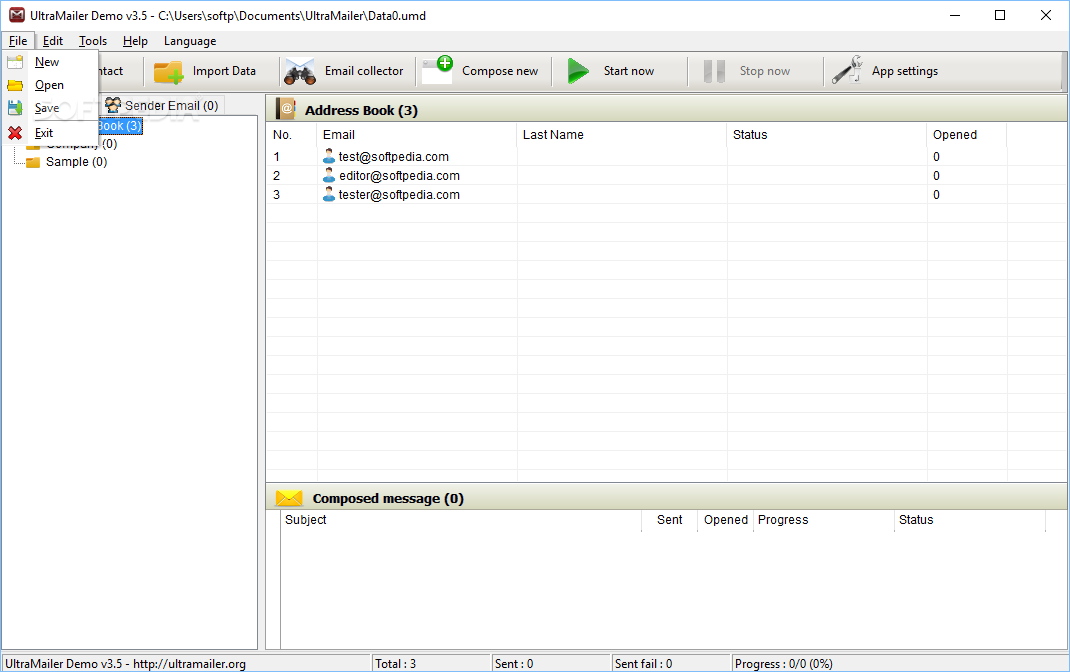Click the green Start now play icon
Screen dimensions: 1070x672
pyautogui.click(x=578, y=71)
